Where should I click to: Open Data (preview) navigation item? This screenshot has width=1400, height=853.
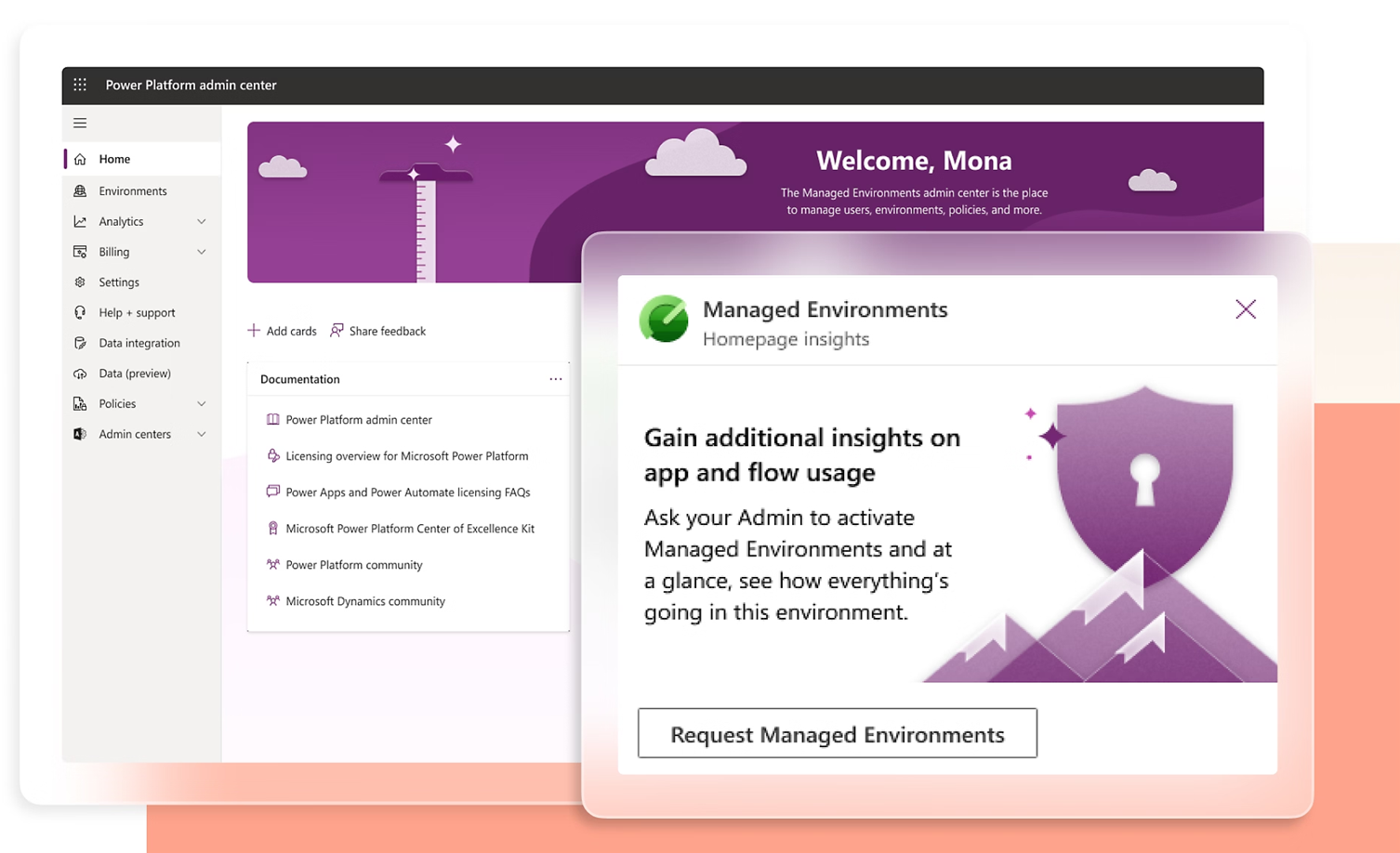pos(142,374)
